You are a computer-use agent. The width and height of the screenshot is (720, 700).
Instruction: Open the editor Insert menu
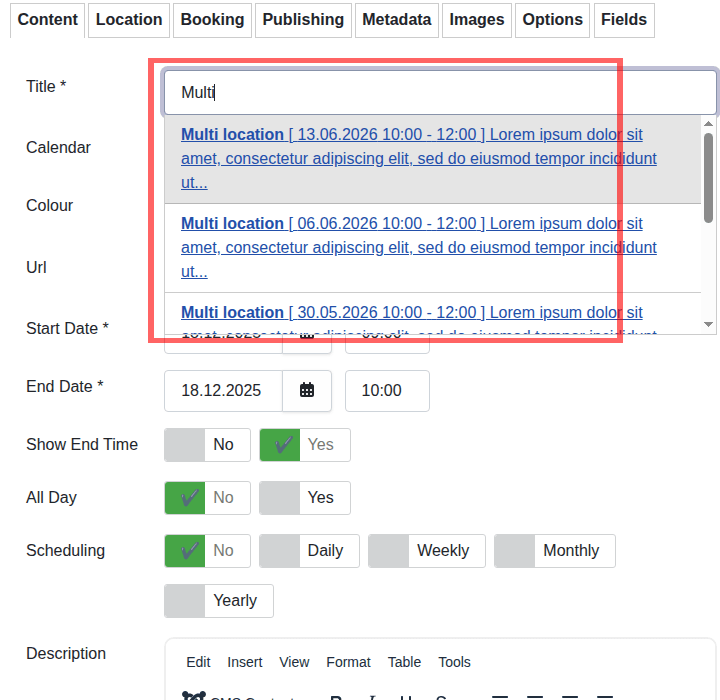[245, 662]
